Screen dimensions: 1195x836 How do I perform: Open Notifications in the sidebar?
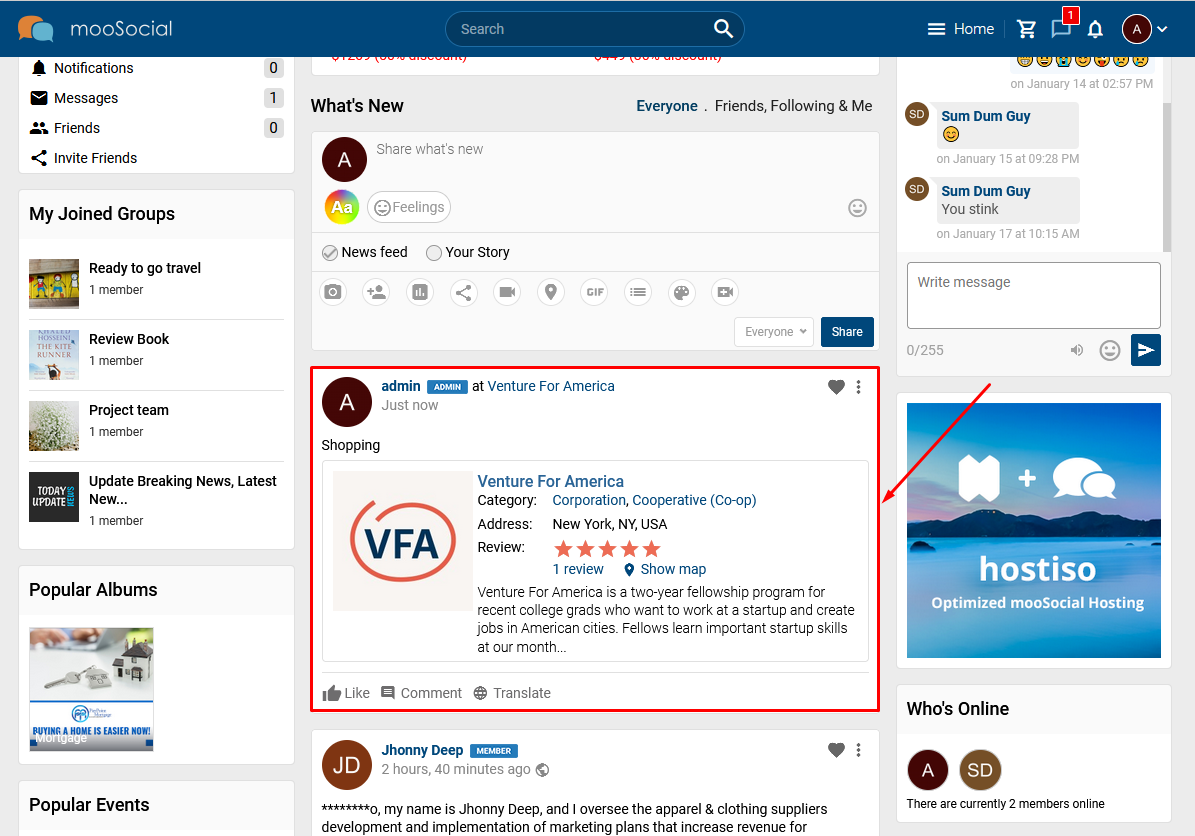(x=156, y=68)
